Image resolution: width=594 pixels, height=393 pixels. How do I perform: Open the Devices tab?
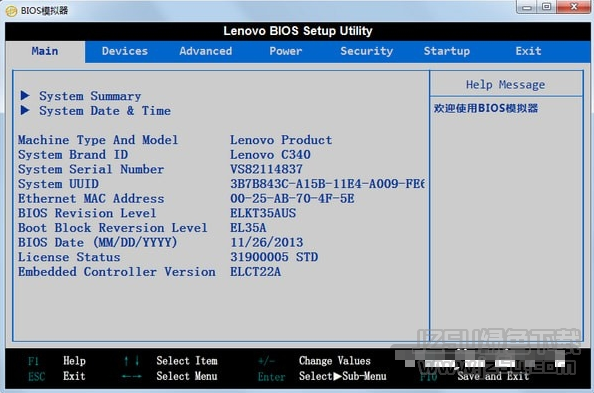point(125,51)
